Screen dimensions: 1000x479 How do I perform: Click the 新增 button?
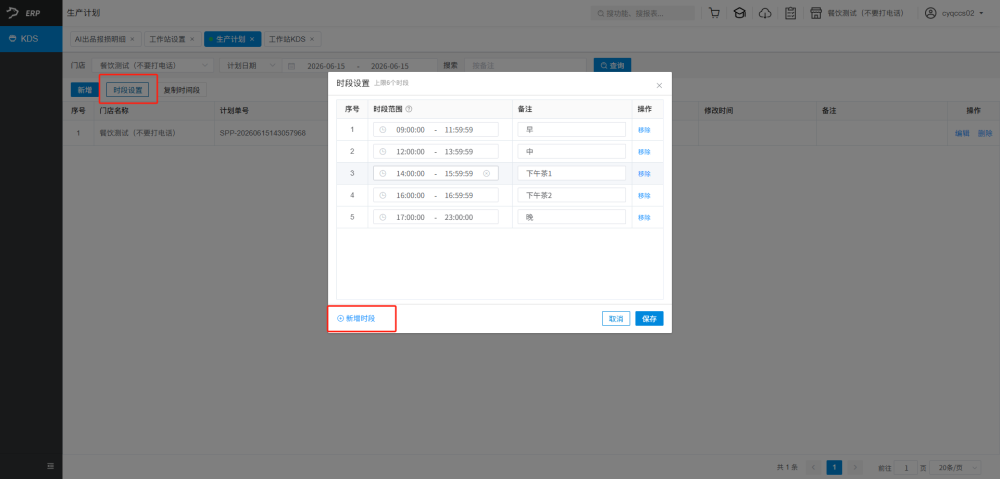[x=85, y=90]
